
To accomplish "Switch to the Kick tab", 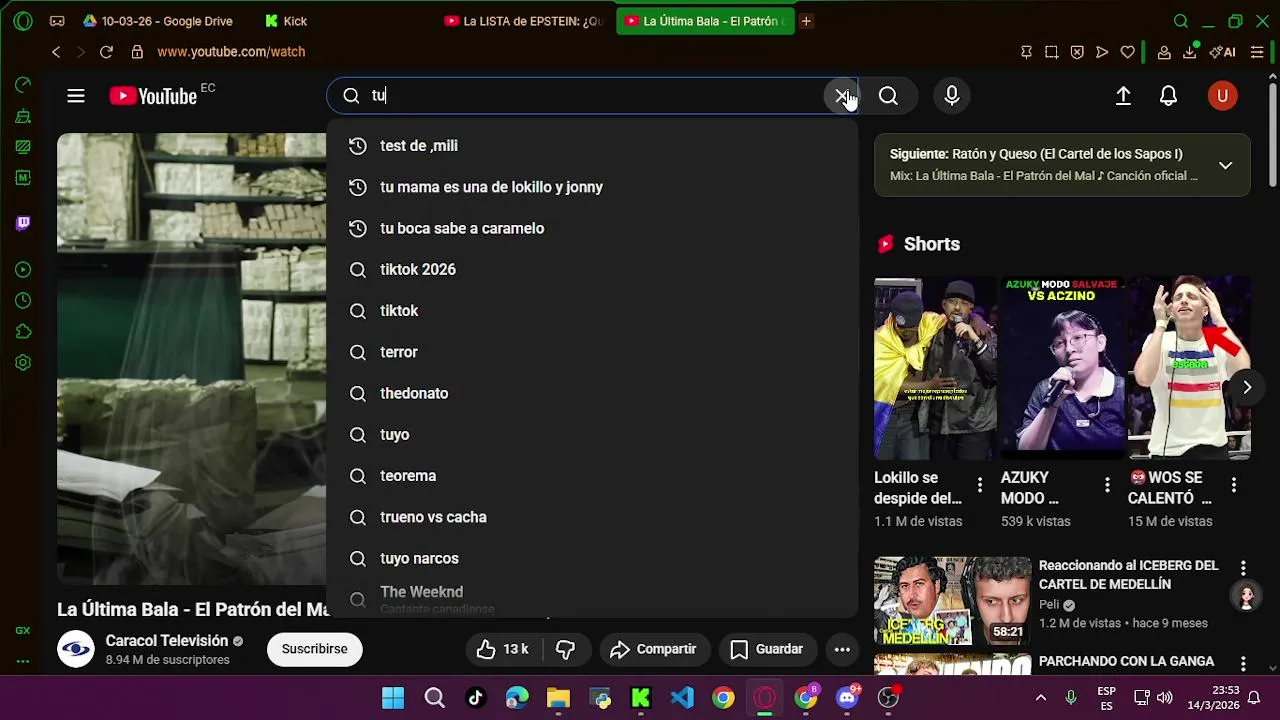I will (286, 21).
